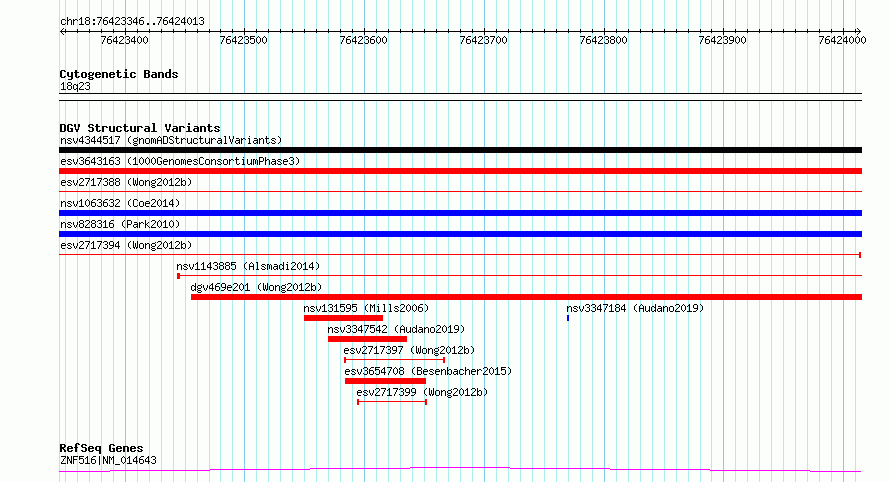Screen dimensions: 890x482
Task: Click the 76423800 ruler position
Action: click(603, 40)
